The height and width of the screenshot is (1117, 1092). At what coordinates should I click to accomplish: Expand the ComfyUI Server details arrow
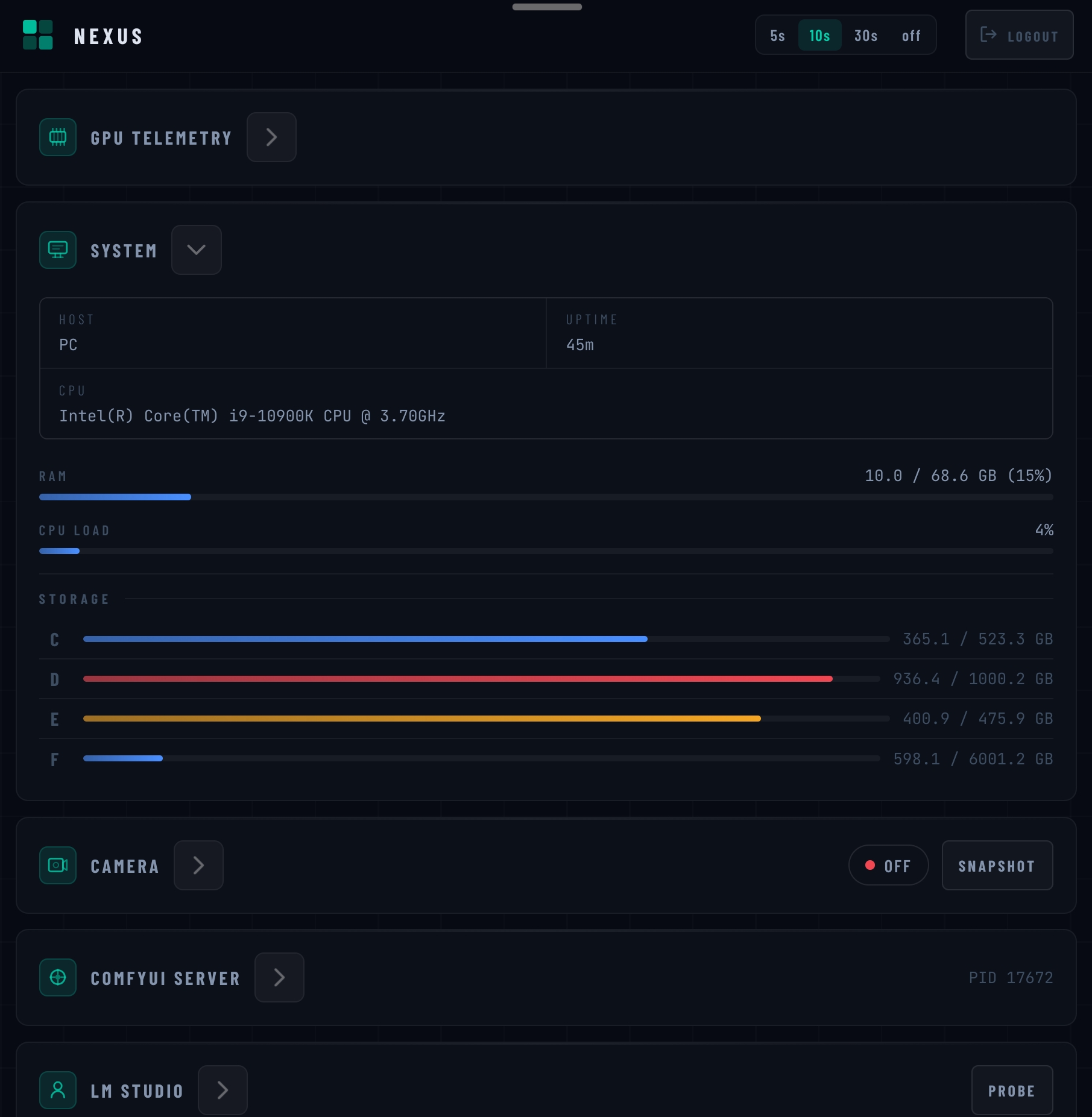279,977
